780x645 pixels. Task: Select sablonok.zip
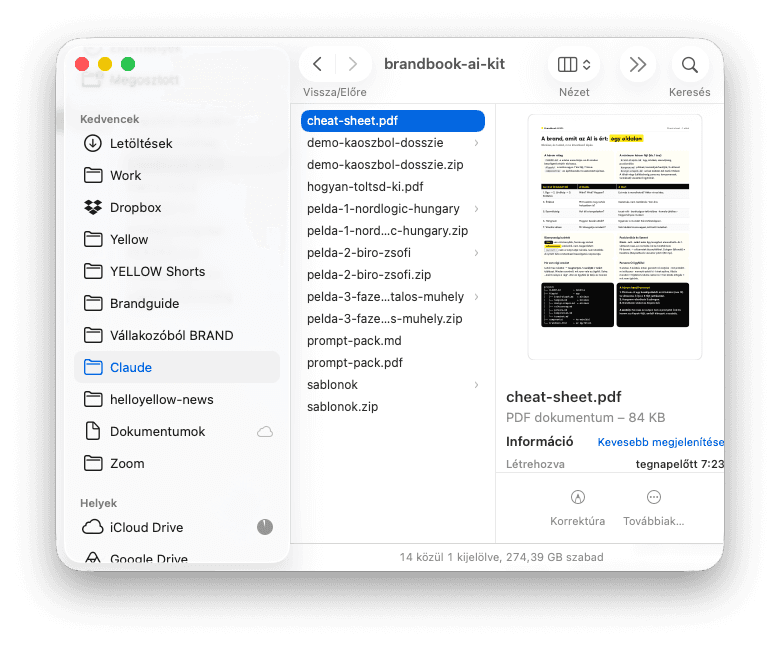coord(392,407)
